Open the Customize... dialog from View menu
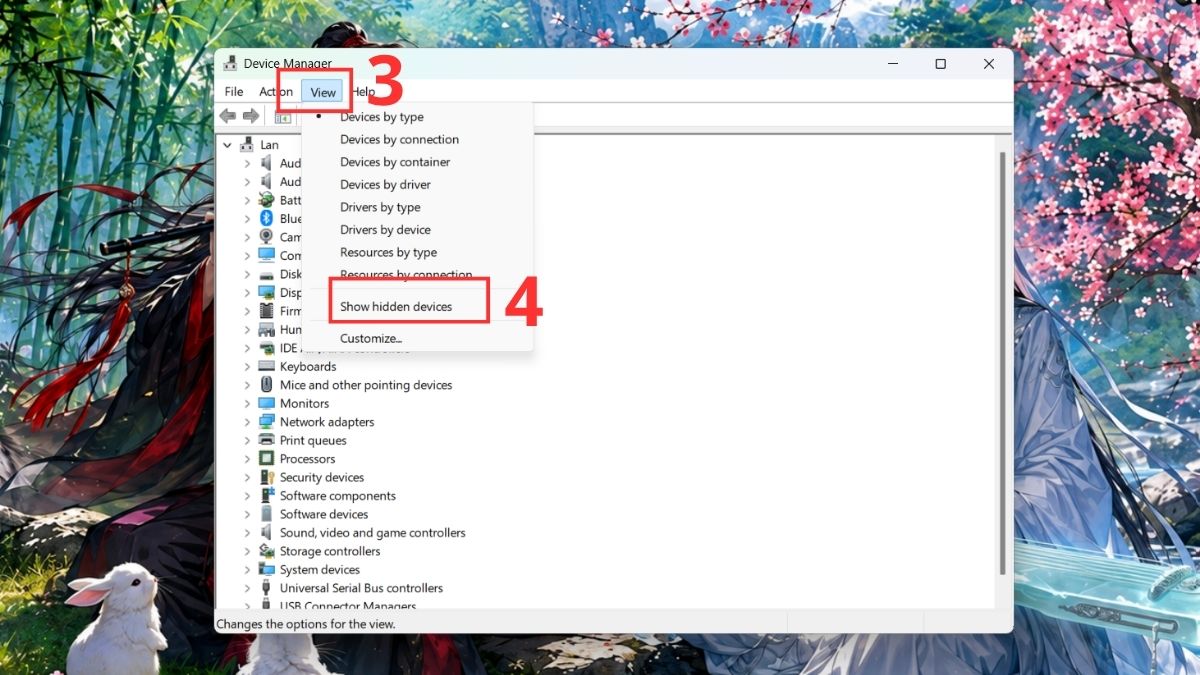 371,338
